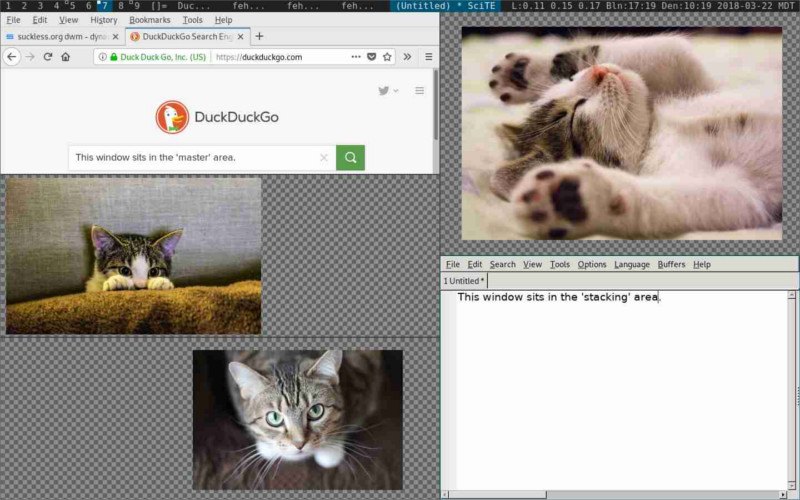This screenshot has width=800, height=500.
Task: Open the Language menu in SciTE
Action: click(631, 264)
